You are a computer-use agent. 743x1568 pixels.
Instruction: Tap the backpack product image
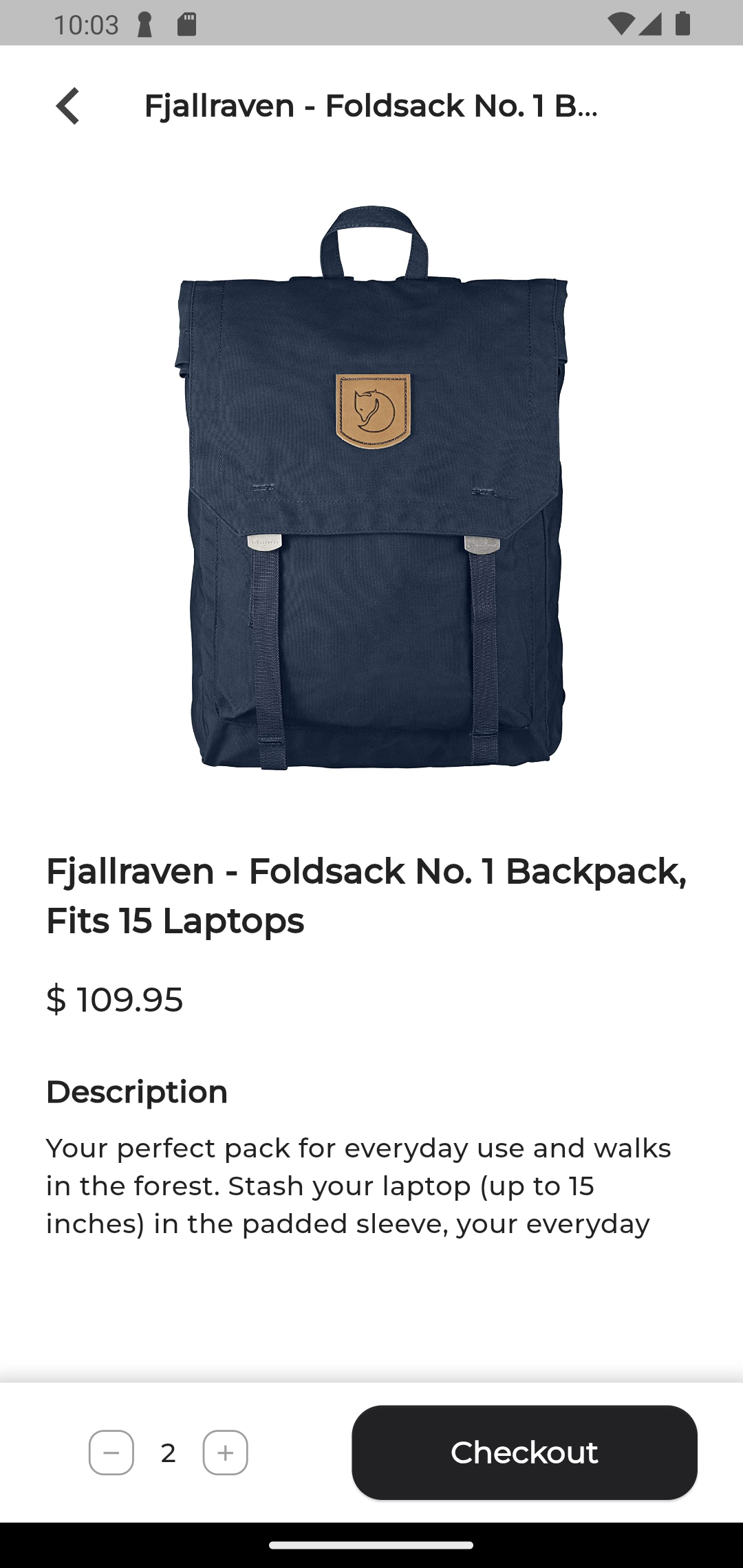(x=371, y=487)
